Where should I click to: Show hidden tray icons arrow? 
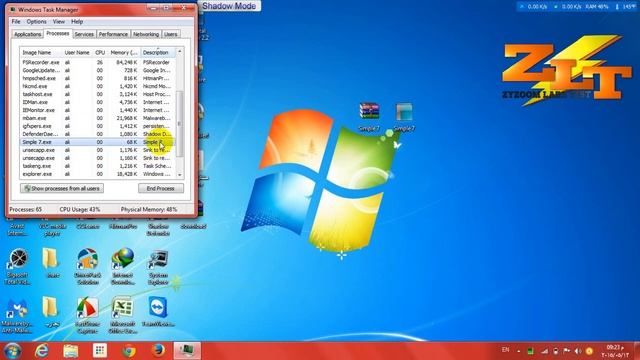click(519, 351)
